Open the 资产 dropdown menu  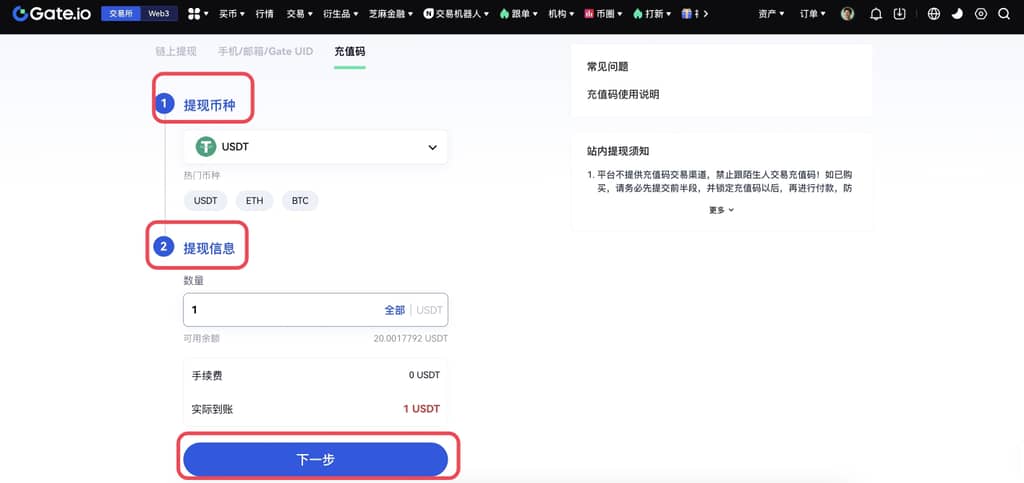[771, 14]
